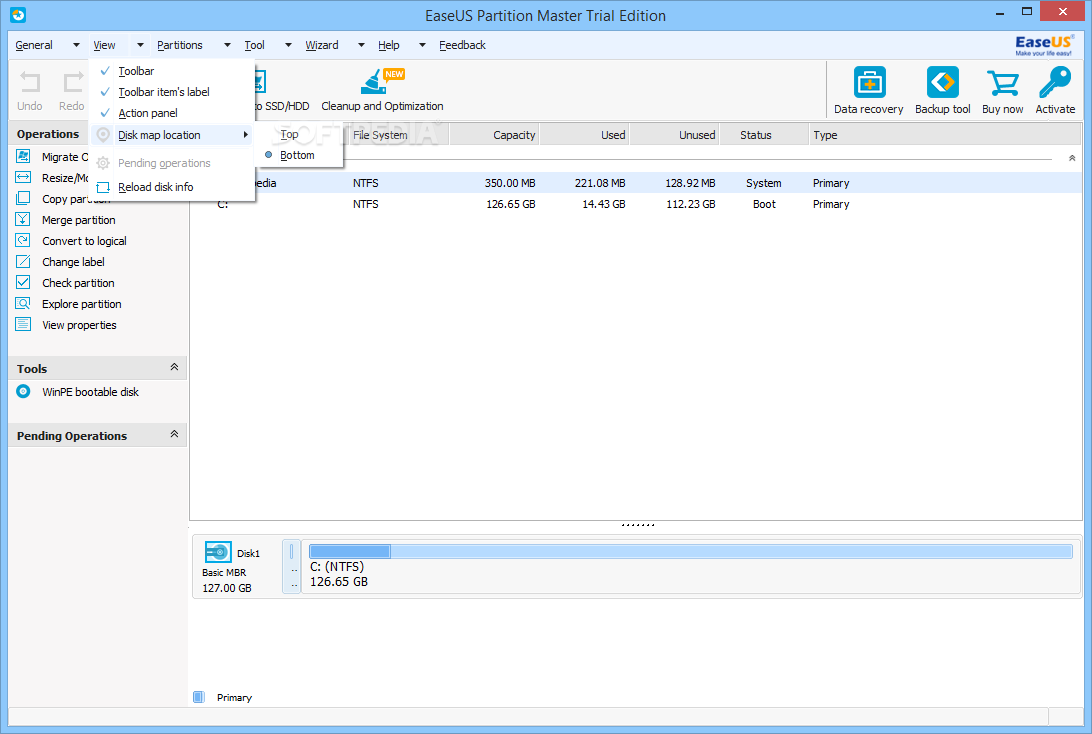1092x734 pixels.
Task: Open the Feedback menu
Action: click(462, 45)
